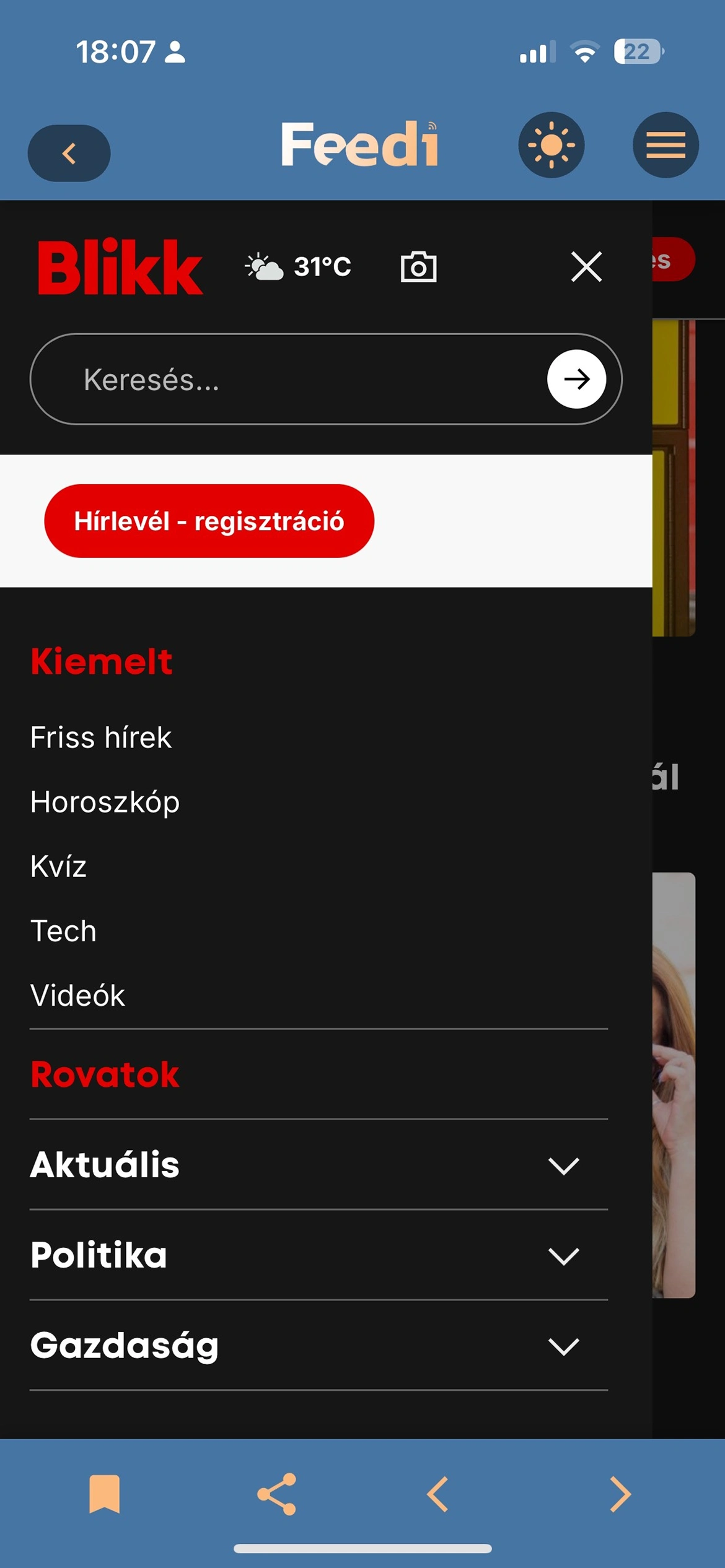Click Hírlevél - regisztráció button
This screenshot has width=725, height=1568.
pyautogui.click(x=209, y=521)
